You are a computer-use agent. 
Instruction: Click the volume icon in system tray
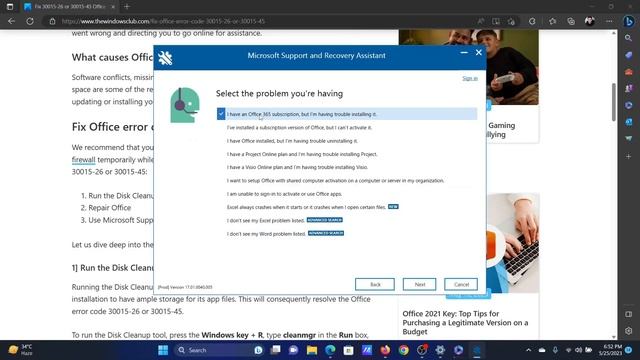tap(578, 350)
